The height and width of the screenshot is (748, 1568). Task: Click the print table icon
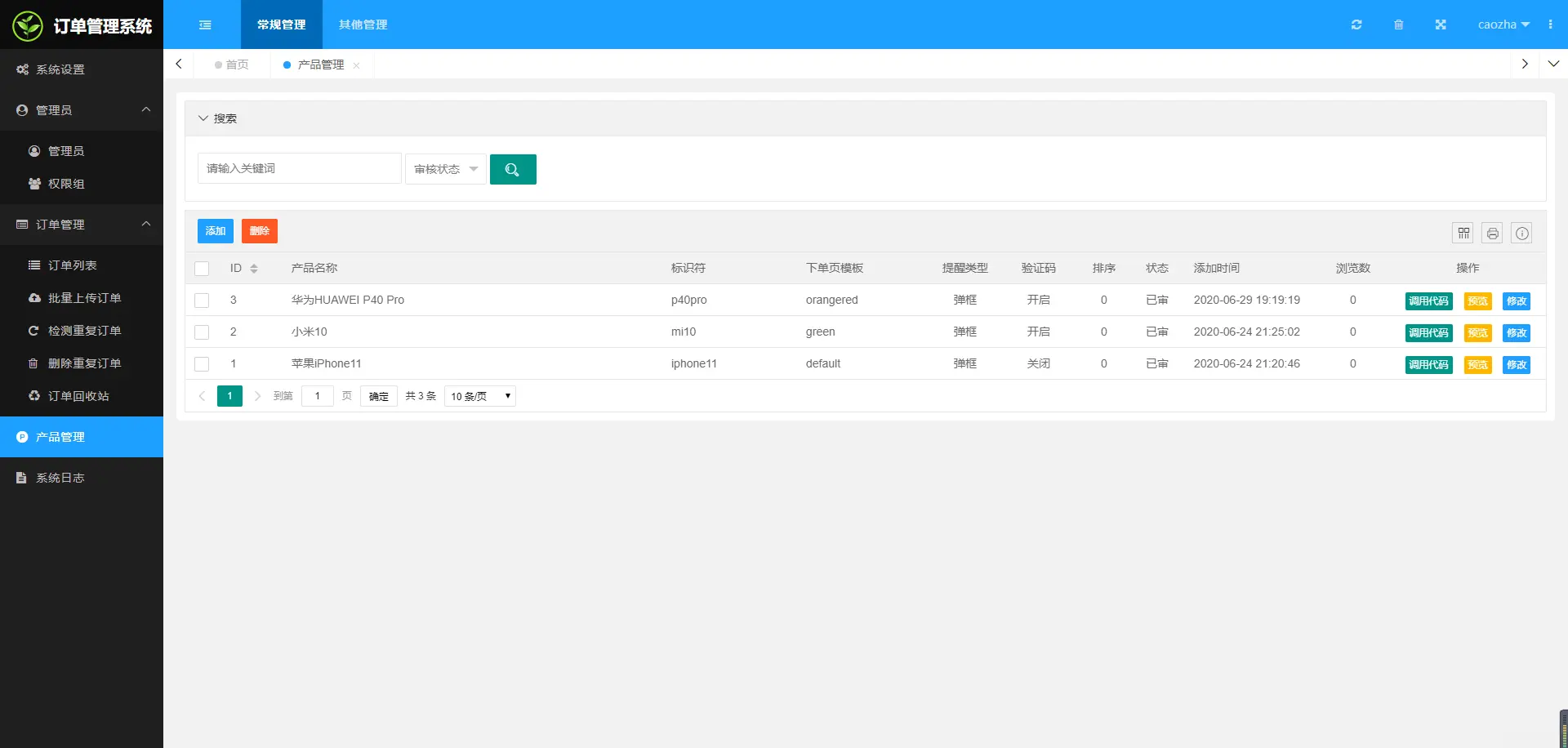(1493, 234)
